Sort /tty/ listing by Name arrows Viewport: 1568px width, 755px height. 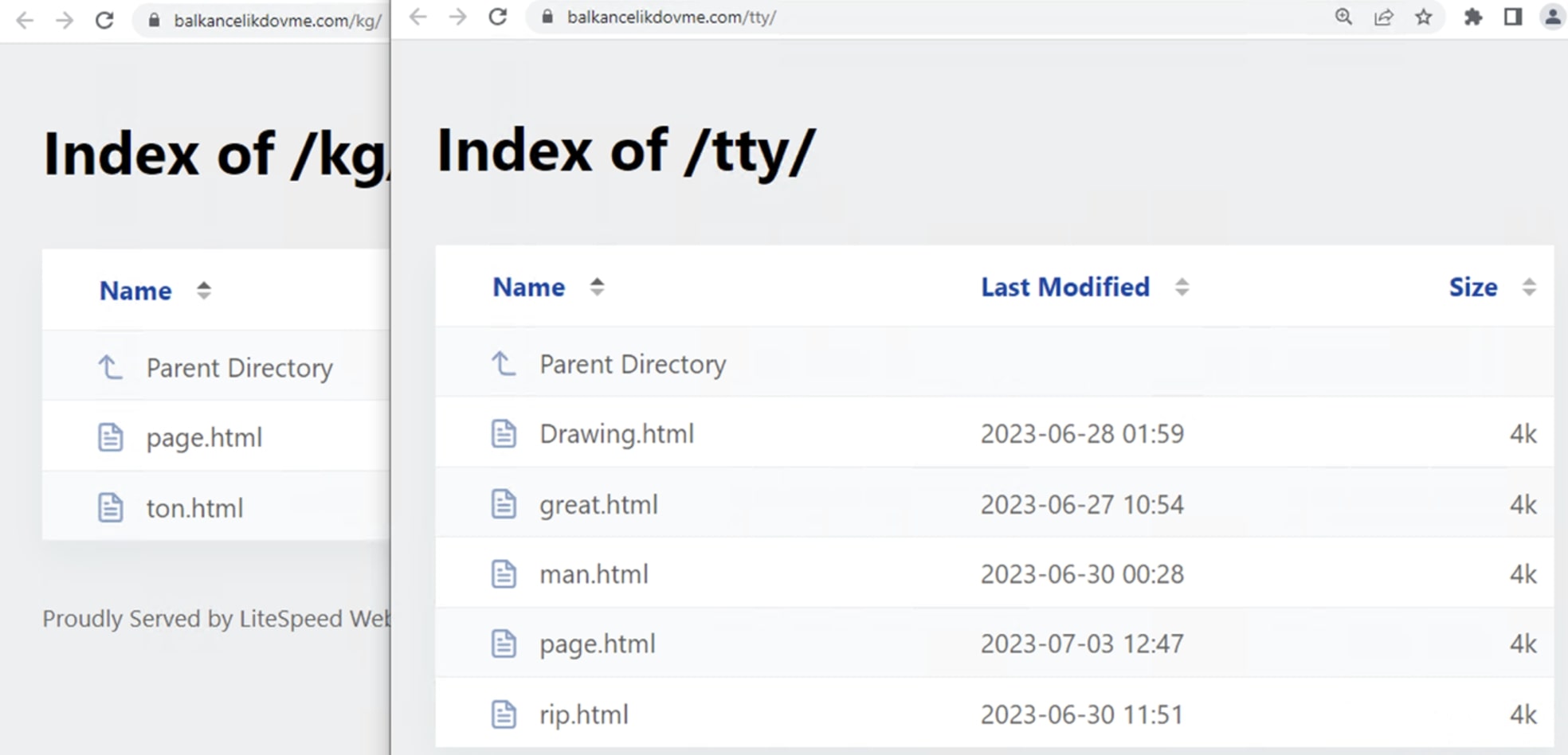pos(597,287)
